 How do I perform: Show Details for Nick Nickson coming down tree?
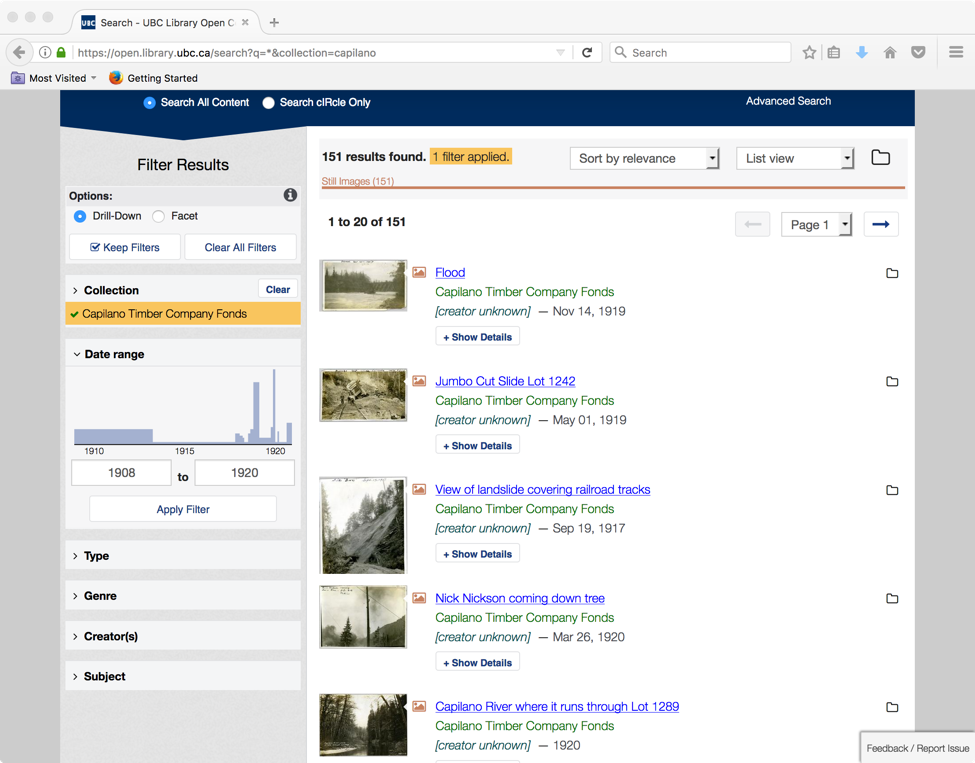point(478,663)
